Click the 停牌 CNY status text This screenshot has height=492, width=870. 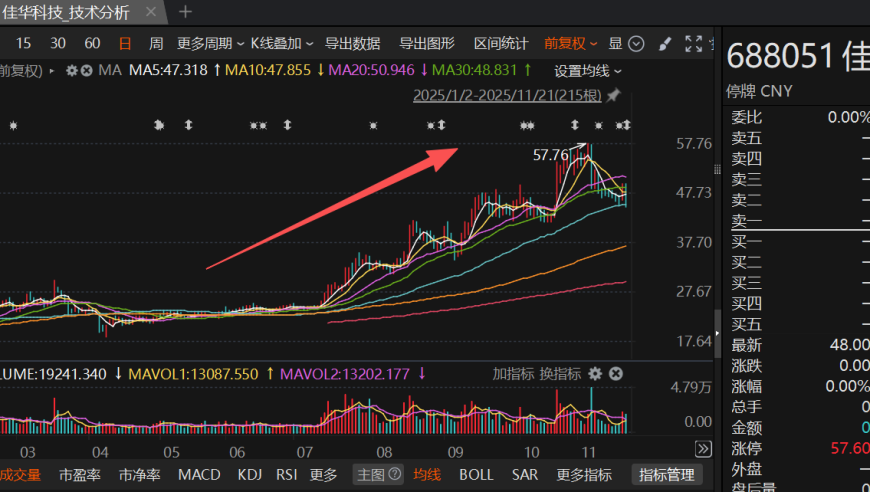tap(759, 91)
